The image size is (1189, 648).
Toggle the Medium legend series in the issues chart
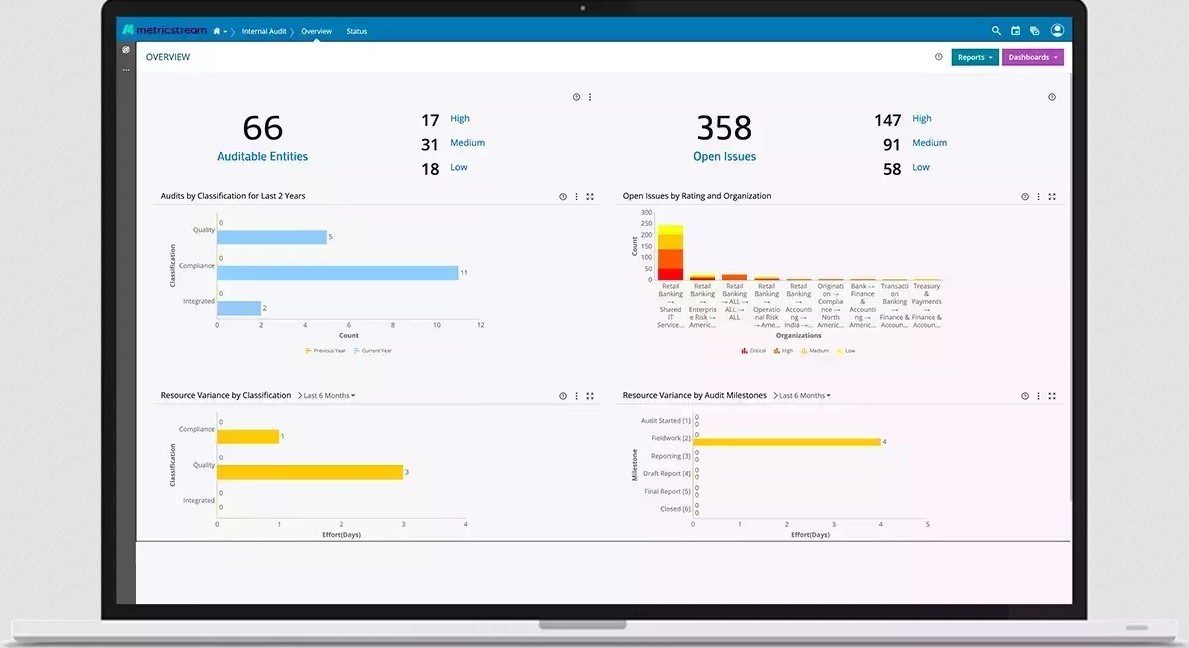pos(814,351)
